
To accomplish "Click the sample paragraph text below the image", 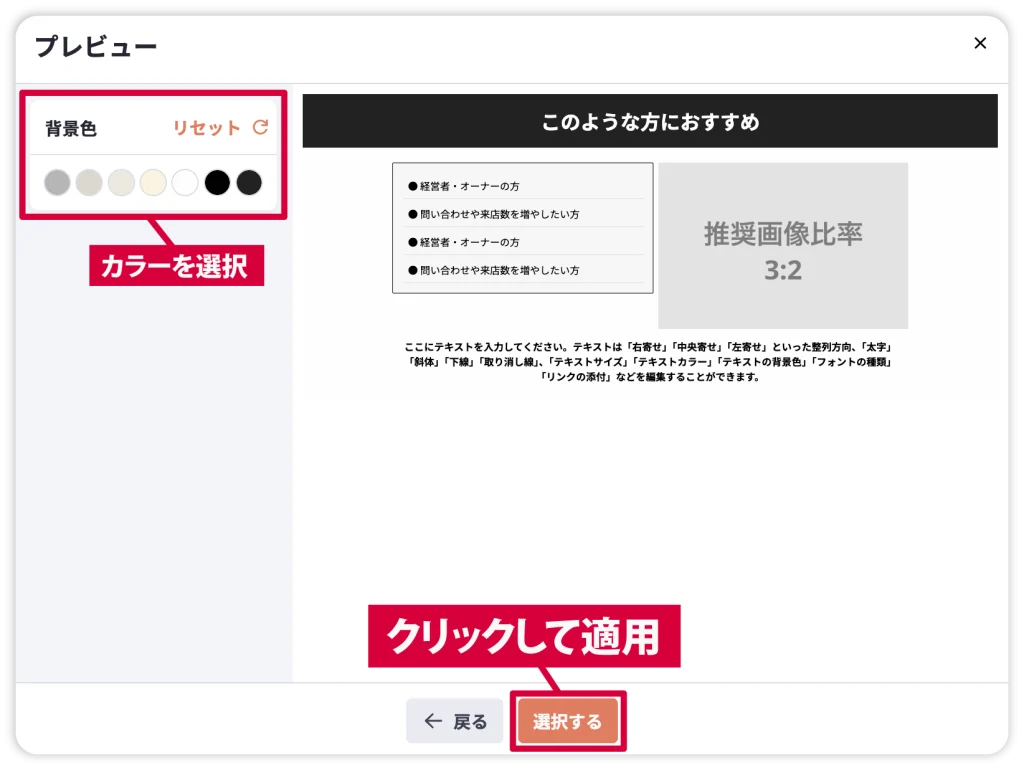I will 650,362.
